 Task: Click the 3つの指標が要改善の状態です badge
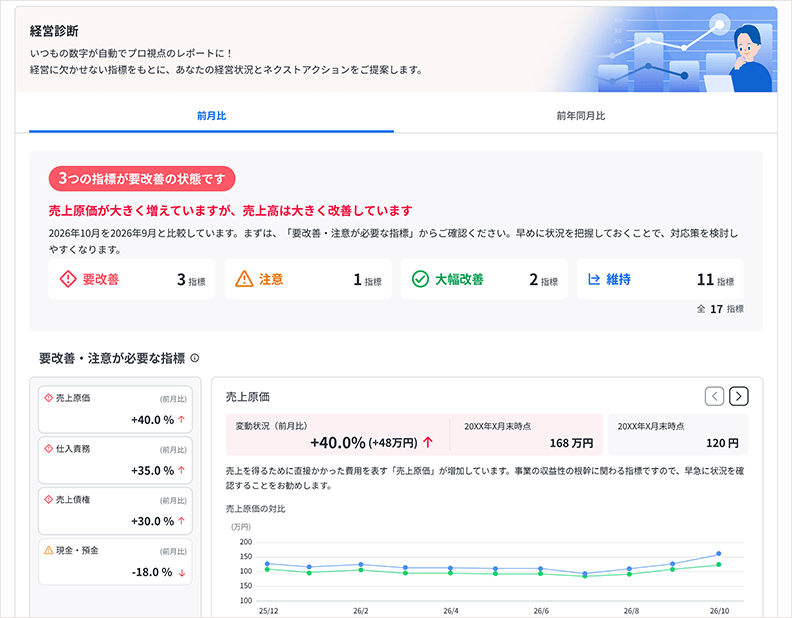[x=142, y=179]
